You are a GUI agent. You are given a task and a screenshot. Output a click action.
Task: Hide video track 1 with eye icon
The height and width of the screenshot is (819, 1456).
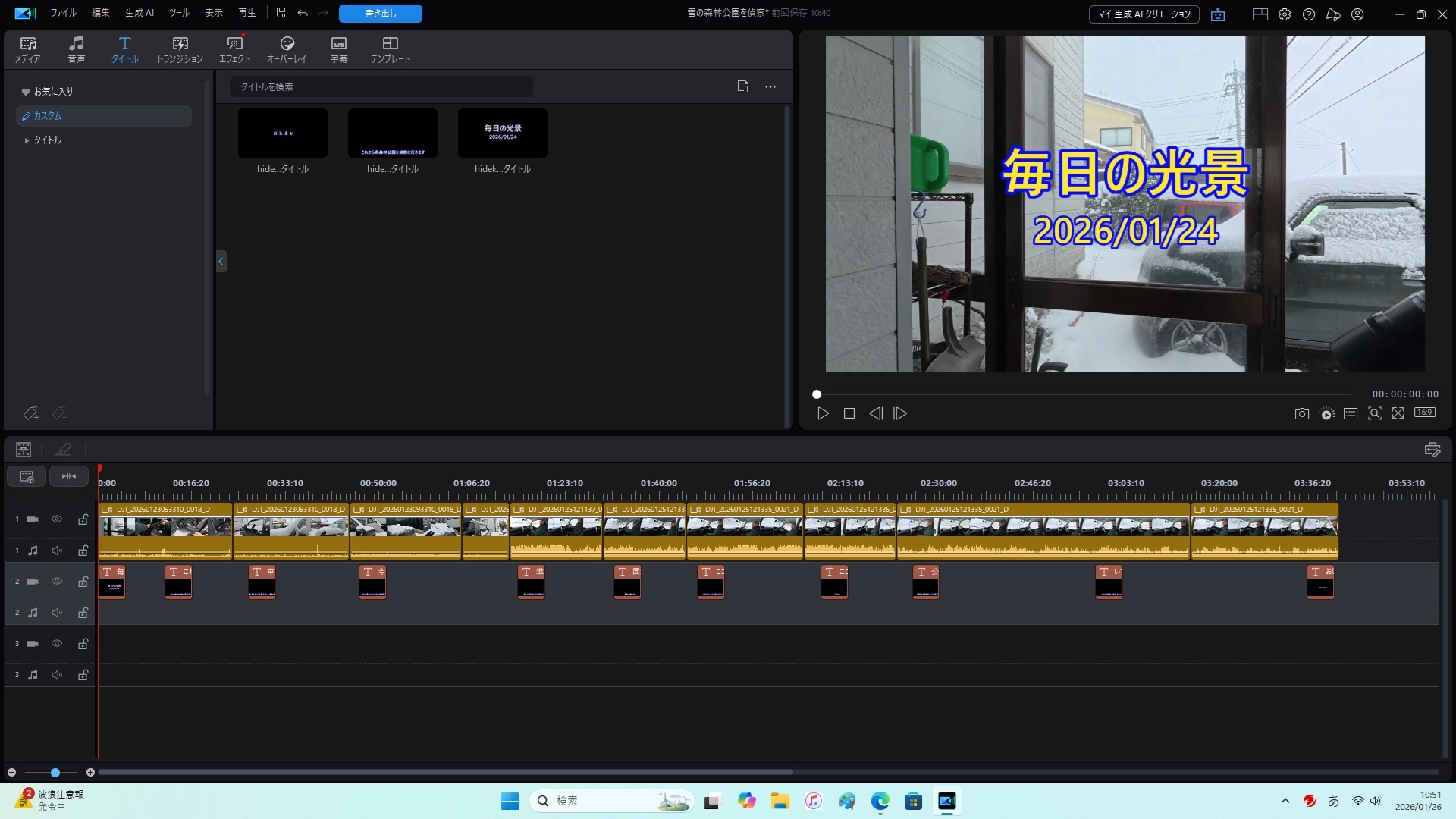[x=57, y=519]
